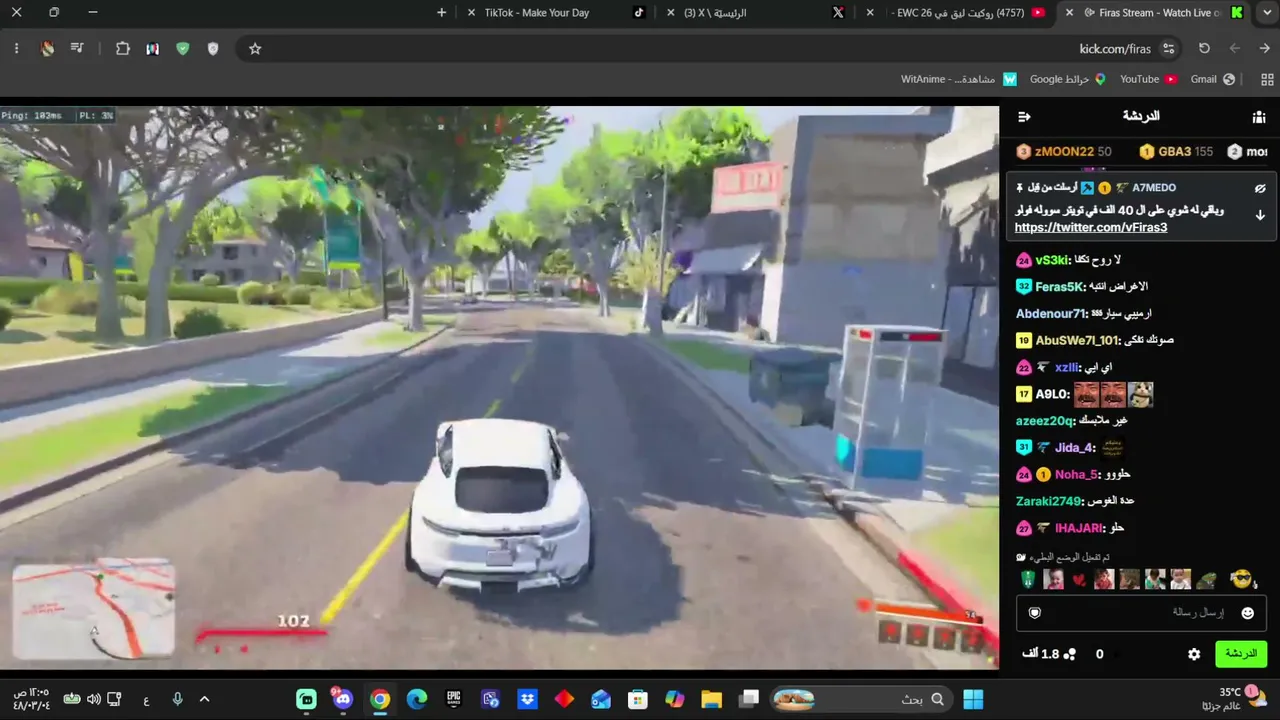Open Abdenour71's chat username

point(1051,314)
